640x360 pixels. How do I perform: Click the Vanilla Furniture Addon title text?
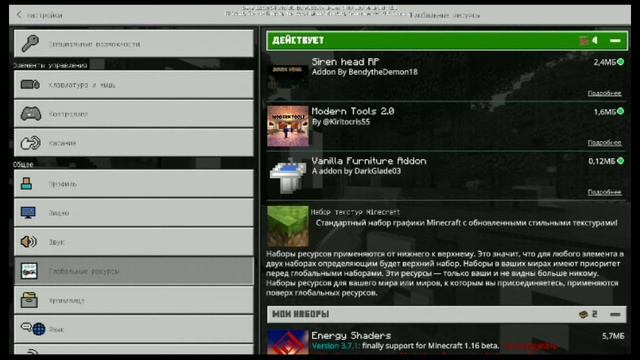pos(369,161)
